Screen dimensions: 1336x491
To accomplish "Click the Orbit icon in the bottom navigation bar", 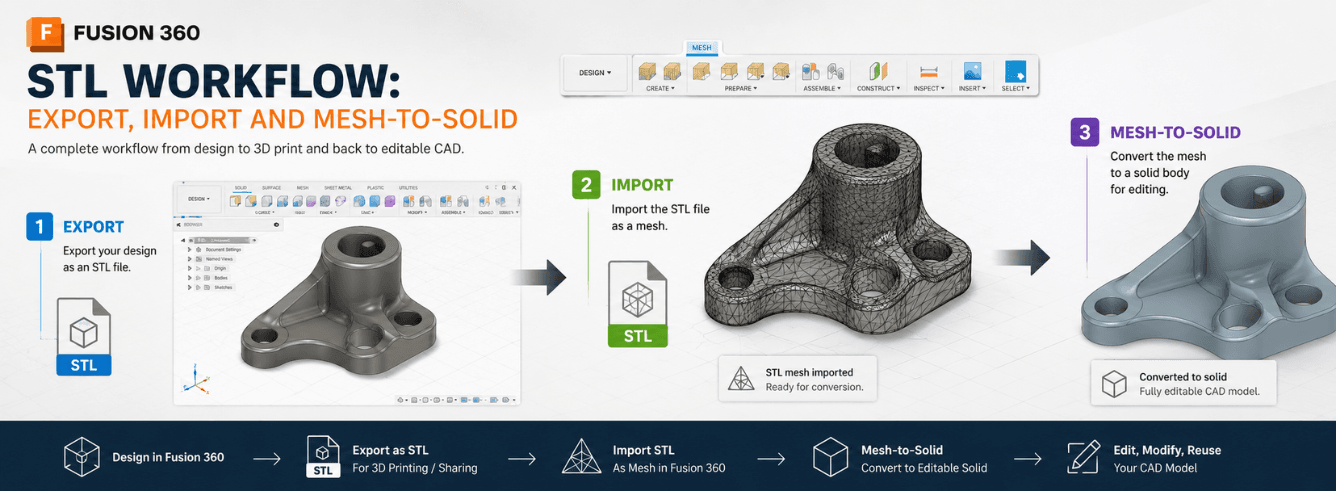I will tap(400, 400).
